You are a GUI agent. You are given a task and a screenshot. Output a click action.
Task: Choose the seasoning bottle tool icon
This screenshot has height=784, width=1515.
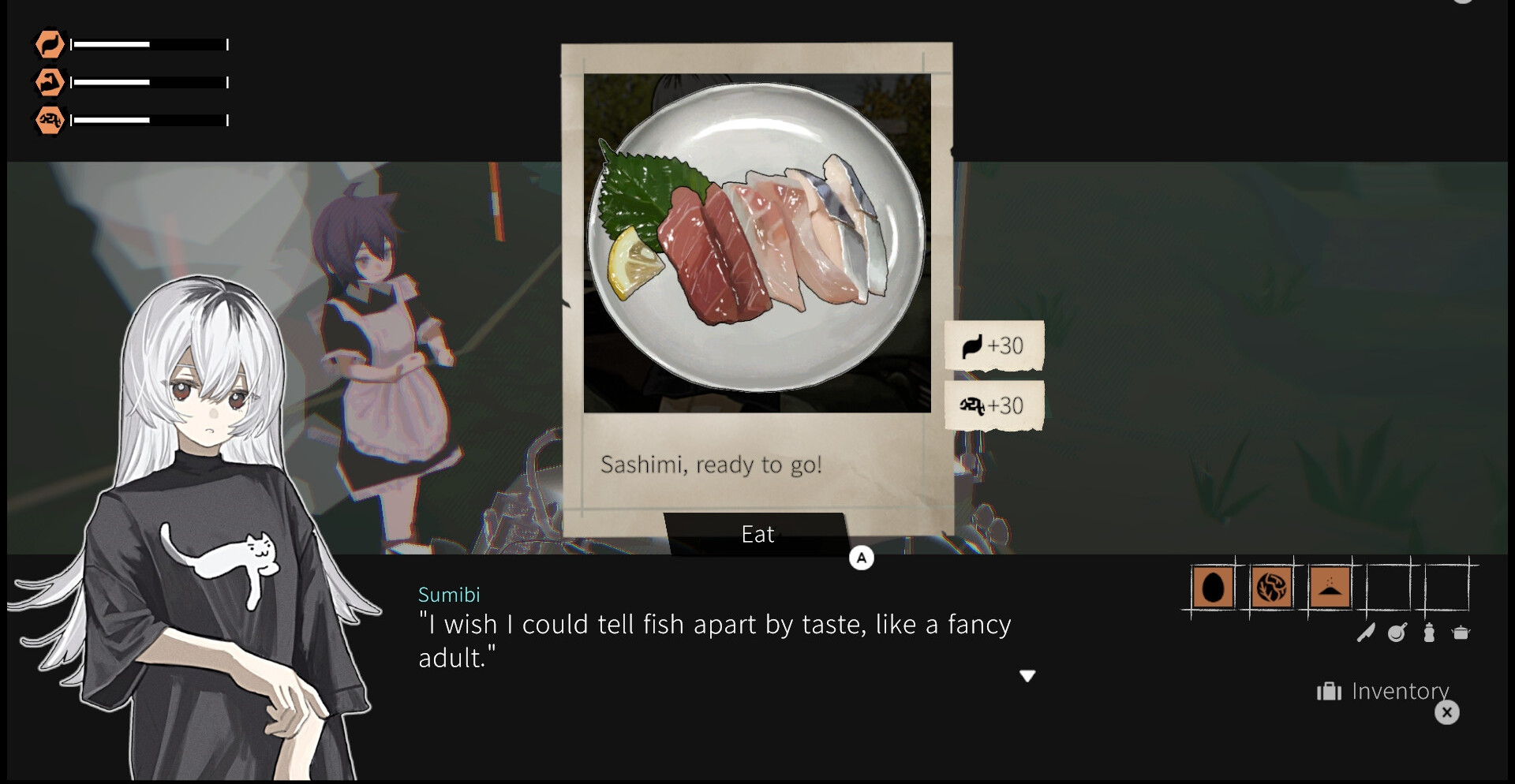1429,633
